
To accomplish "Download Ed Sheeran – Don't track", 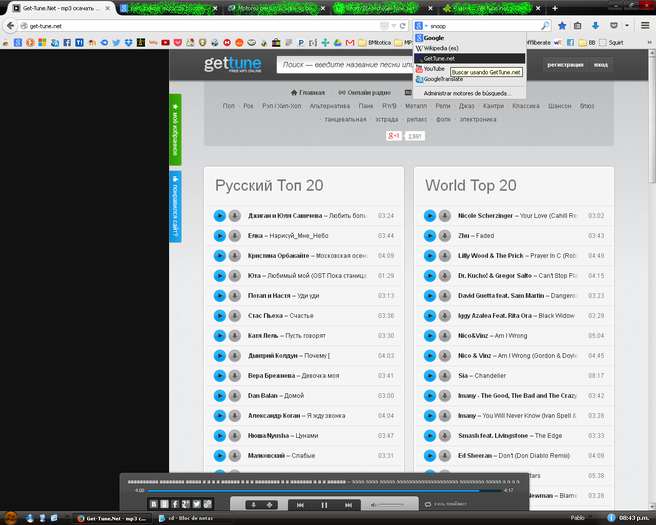I will click(x=444, y=456).
